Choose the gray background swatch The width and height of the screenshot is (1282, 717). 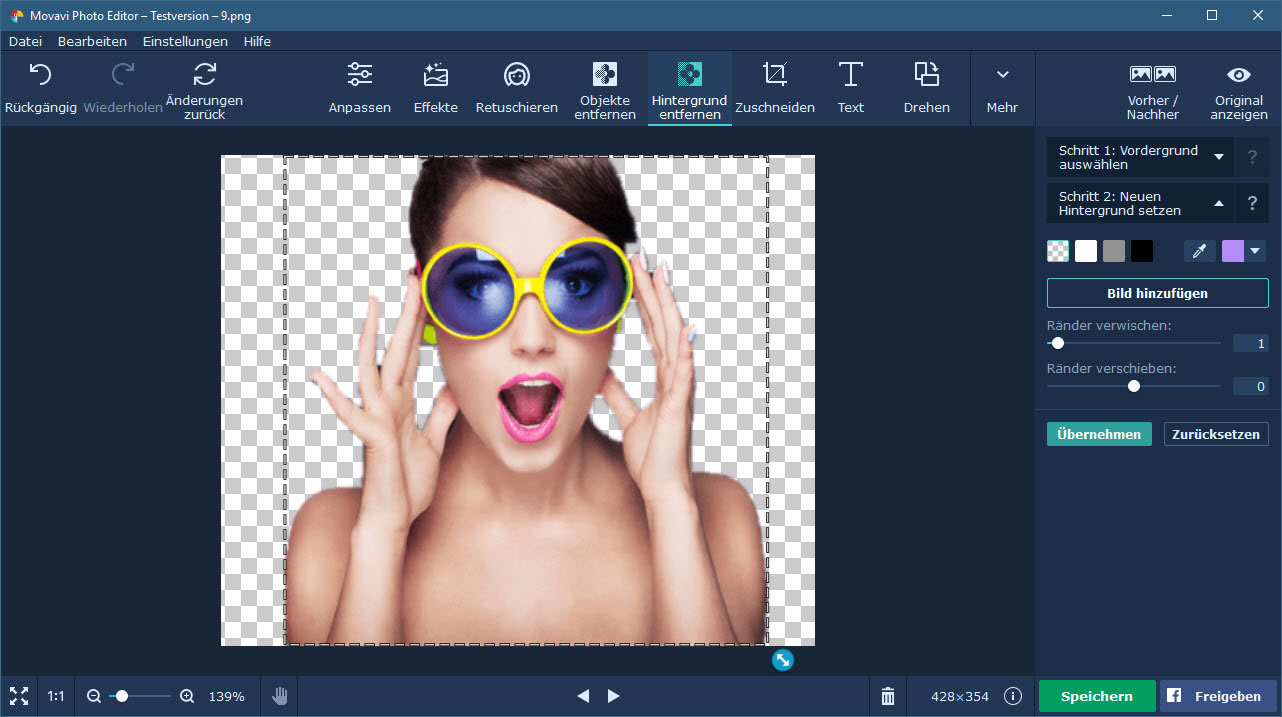pyautogui.click(x=1114, y=251)
